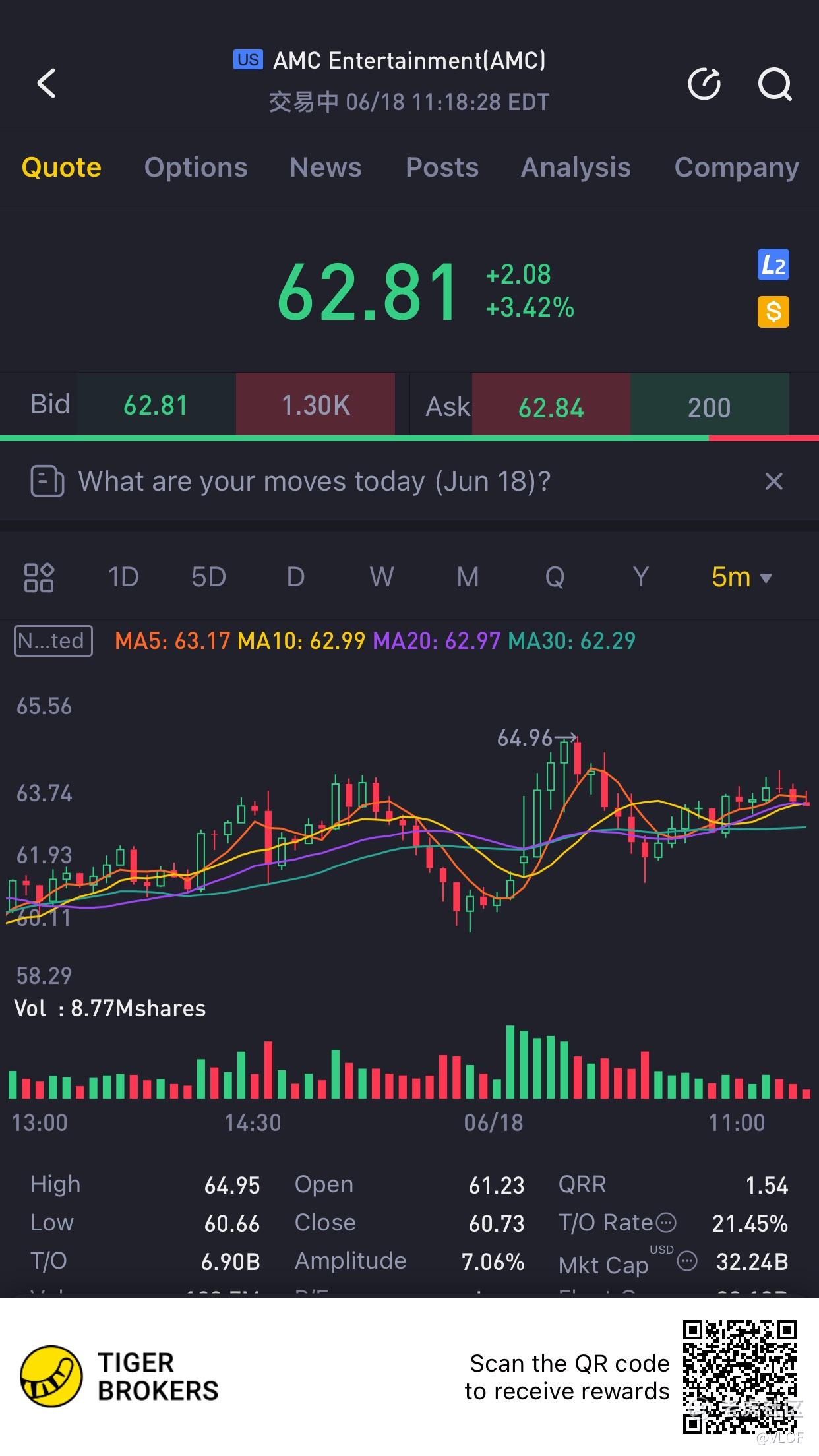
Task: Open the Company tab
Action: pos(737,167)
